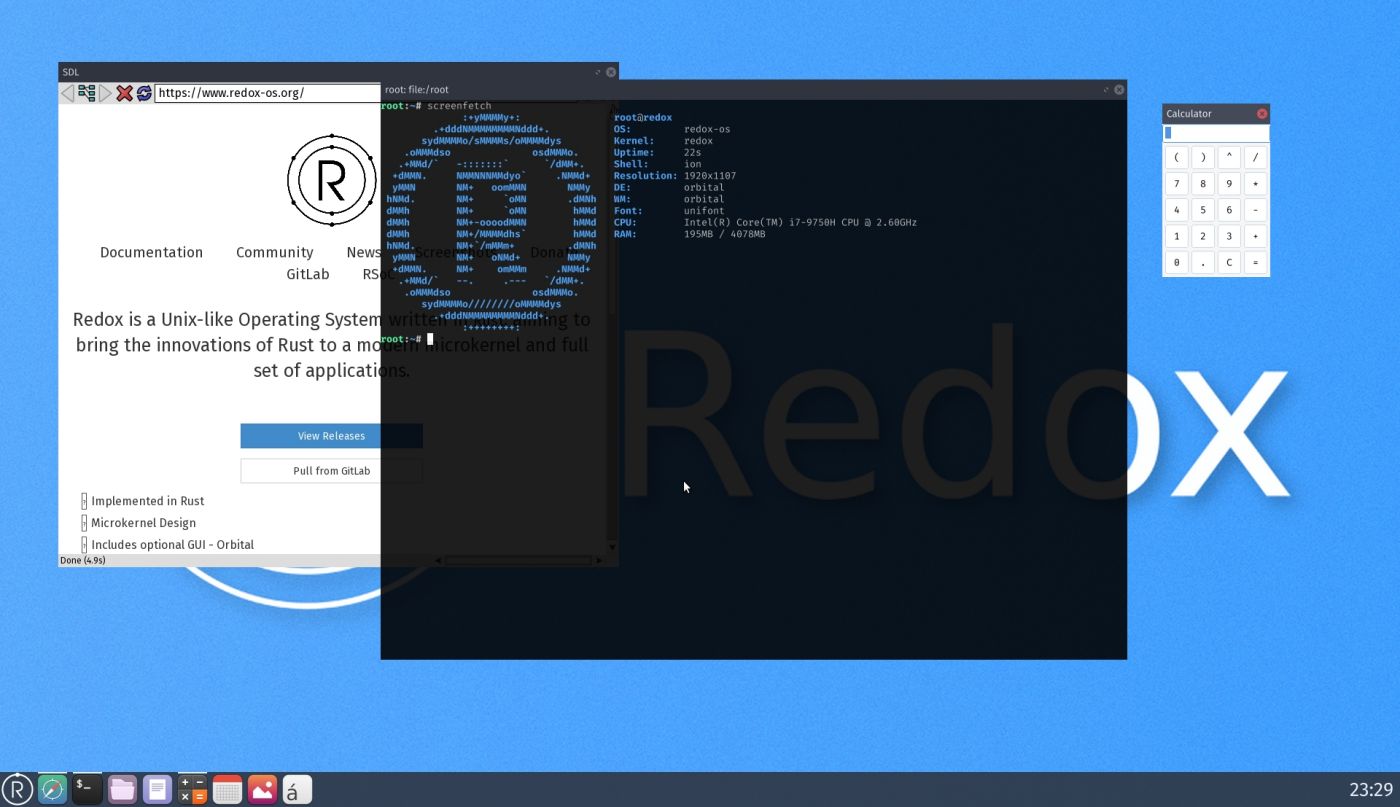Click the 8 key in Calculator
The height and width of the screenshot is (807, 1400).
[x=1203, y=184]
